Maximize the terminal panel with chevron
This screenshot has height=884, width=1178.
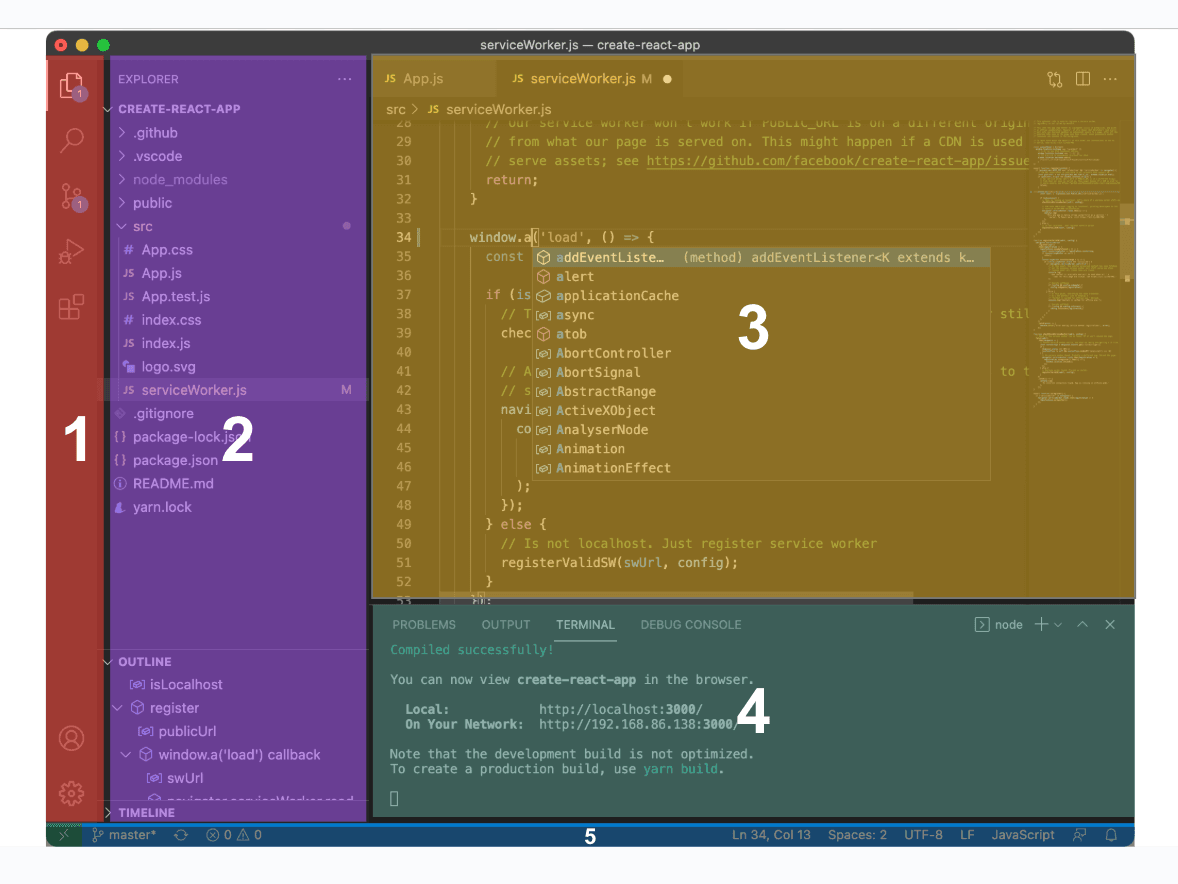[1082, 625]
